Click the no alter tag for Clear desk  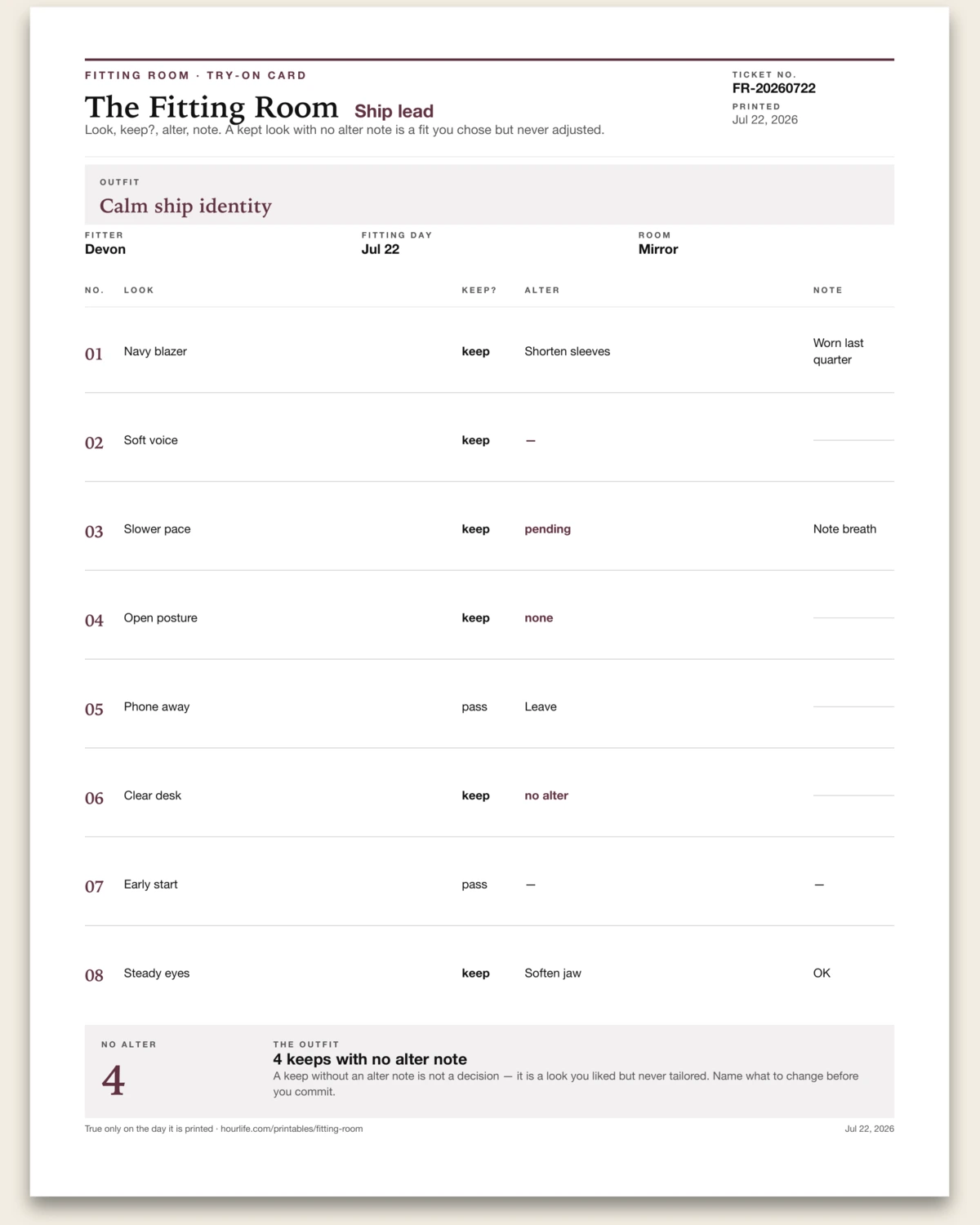point(546,795)
